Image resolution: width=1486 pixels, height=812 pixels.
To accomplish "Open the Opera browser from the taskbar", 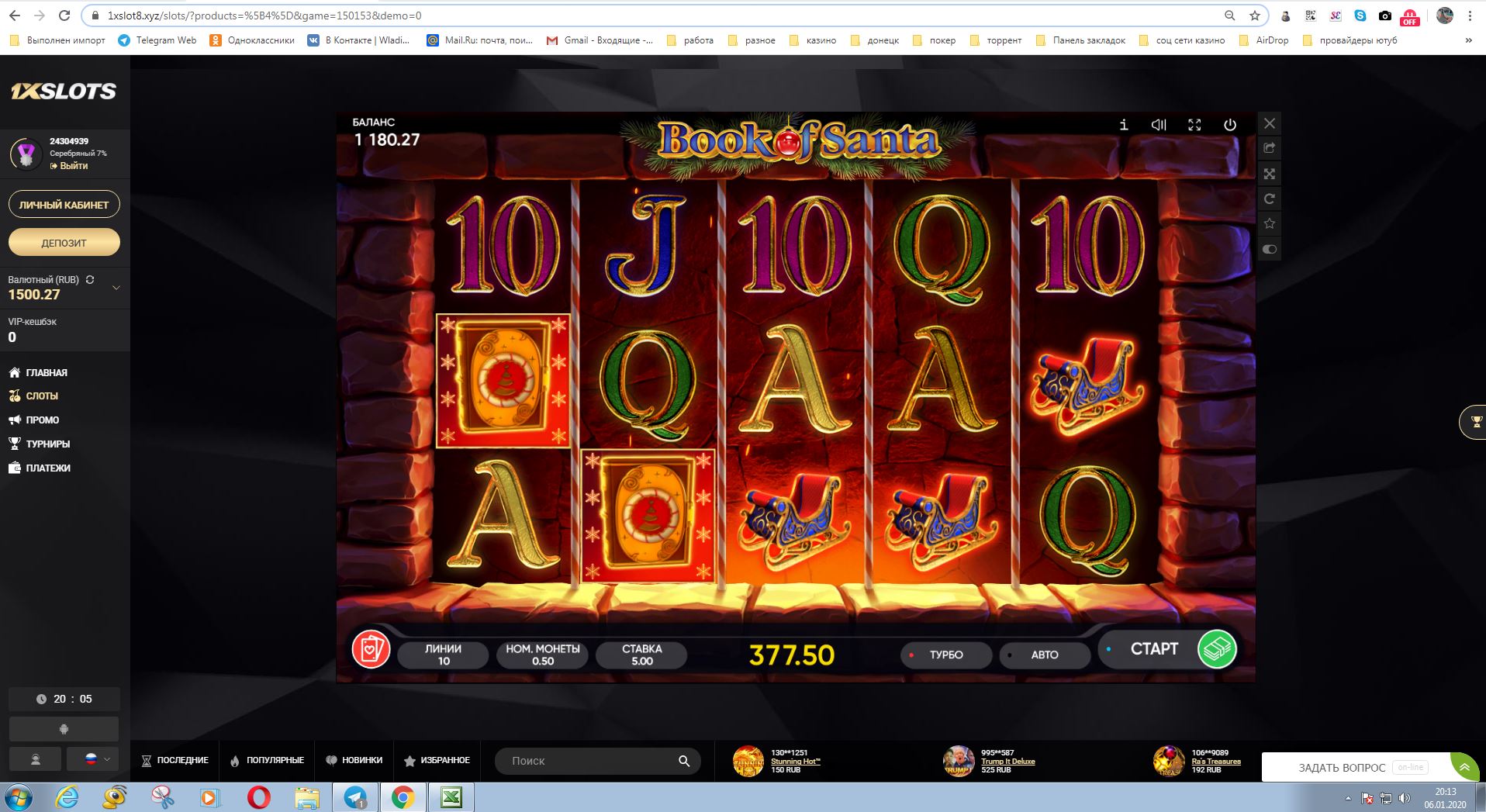I will click(258, 797).
